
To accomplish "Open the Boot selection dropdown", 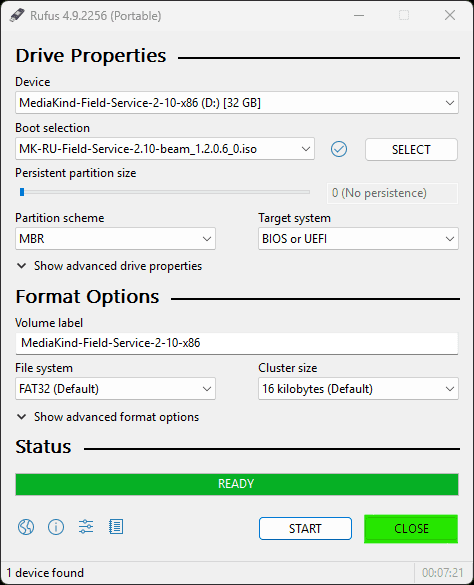I will coord(165,149).
